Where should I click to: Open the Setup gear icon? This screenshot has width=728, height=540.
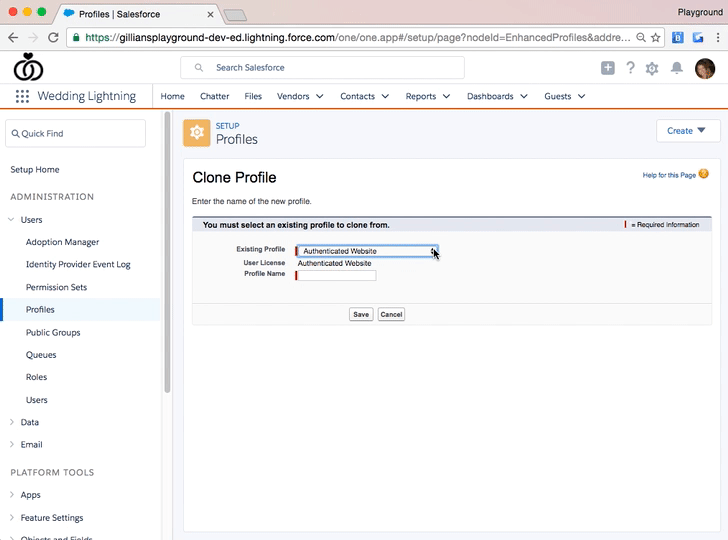pos(652,68)
